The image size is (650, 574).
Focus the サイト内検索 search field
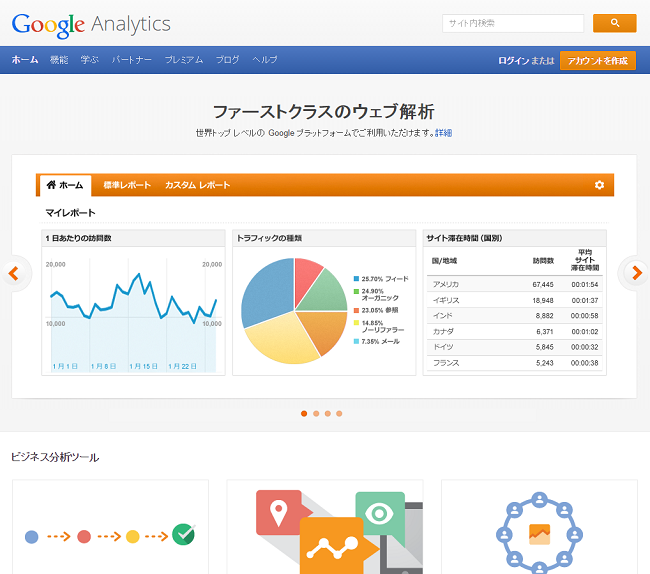pos(513,23)
